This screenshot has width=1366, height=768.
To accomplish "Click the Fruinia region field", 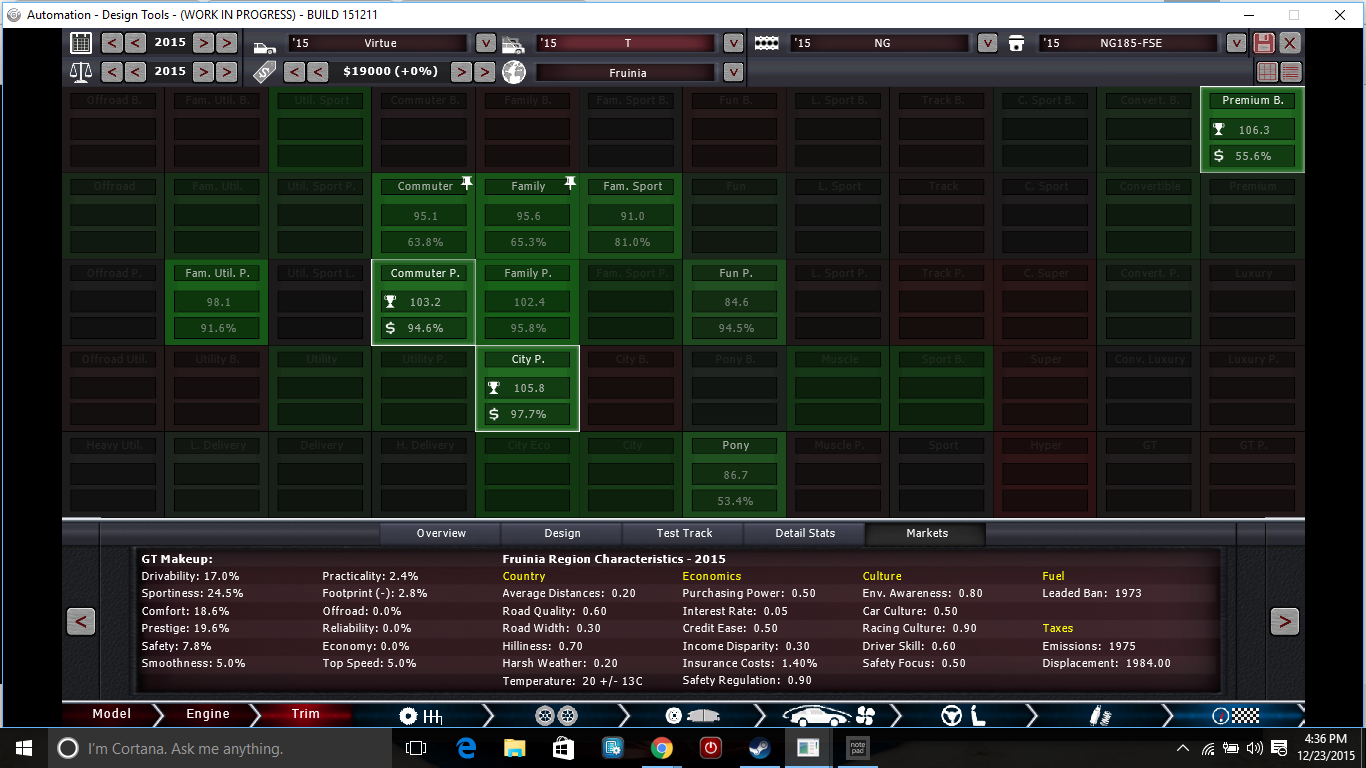I will click(627, 72).
